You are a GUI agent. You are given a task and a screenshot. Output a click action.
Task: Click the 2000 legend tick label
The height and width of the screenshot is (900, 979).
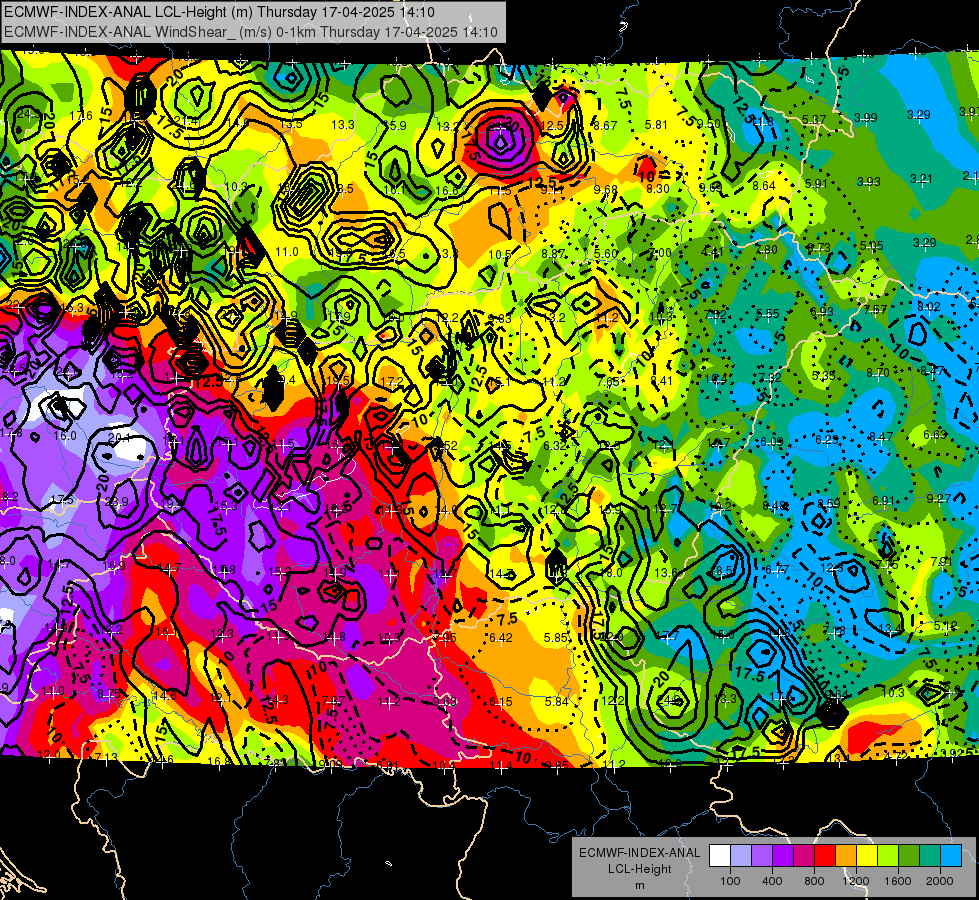pyautogui.click(x=939, y=881)
